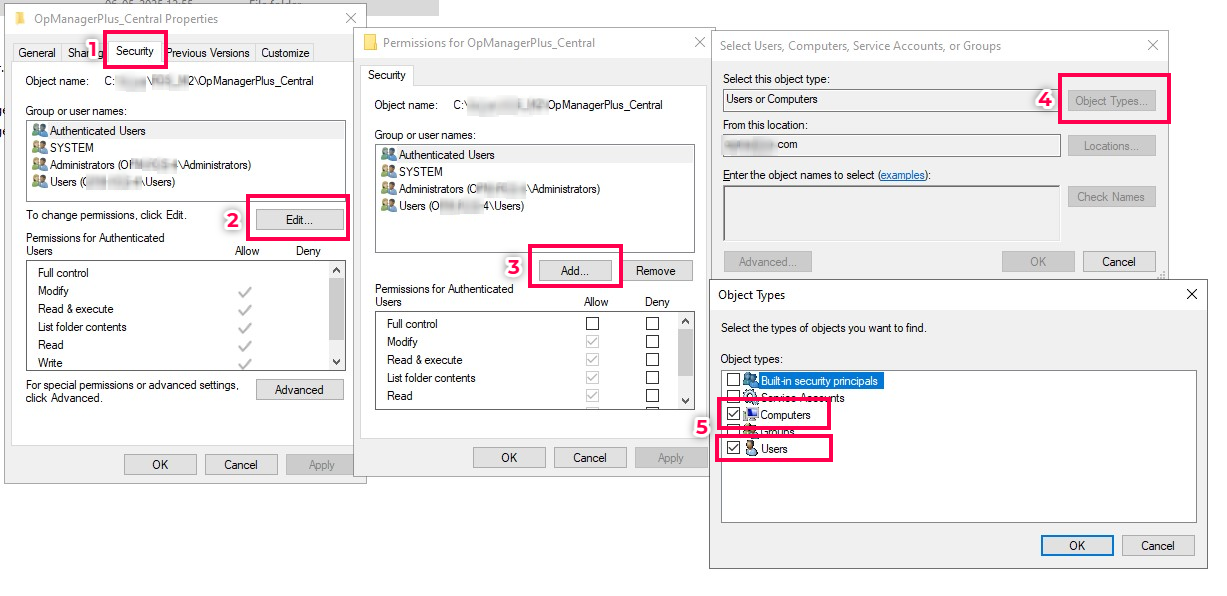Tick Deny checkbox for Read & execute

coord(653,359)
